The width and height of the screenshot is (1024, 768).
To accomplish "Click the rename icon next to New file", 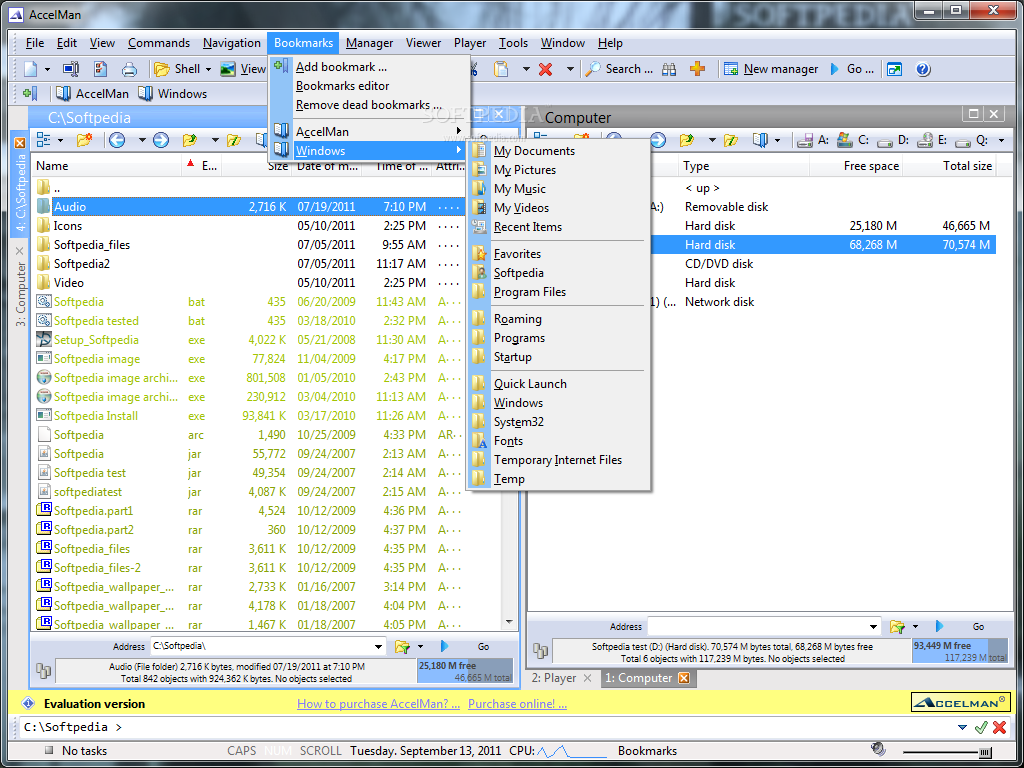I will [71, 69].
